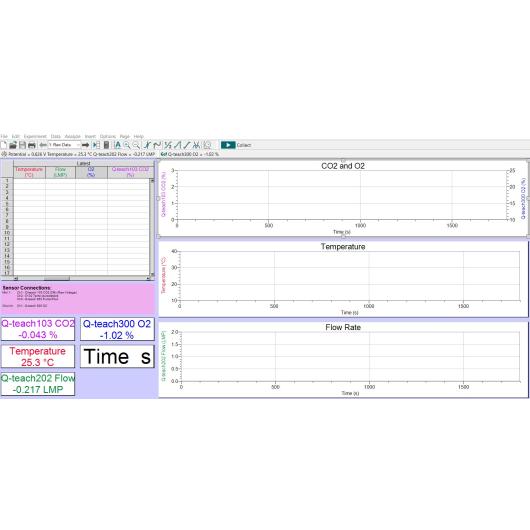Open the Experiment menu

pos(35,136)
